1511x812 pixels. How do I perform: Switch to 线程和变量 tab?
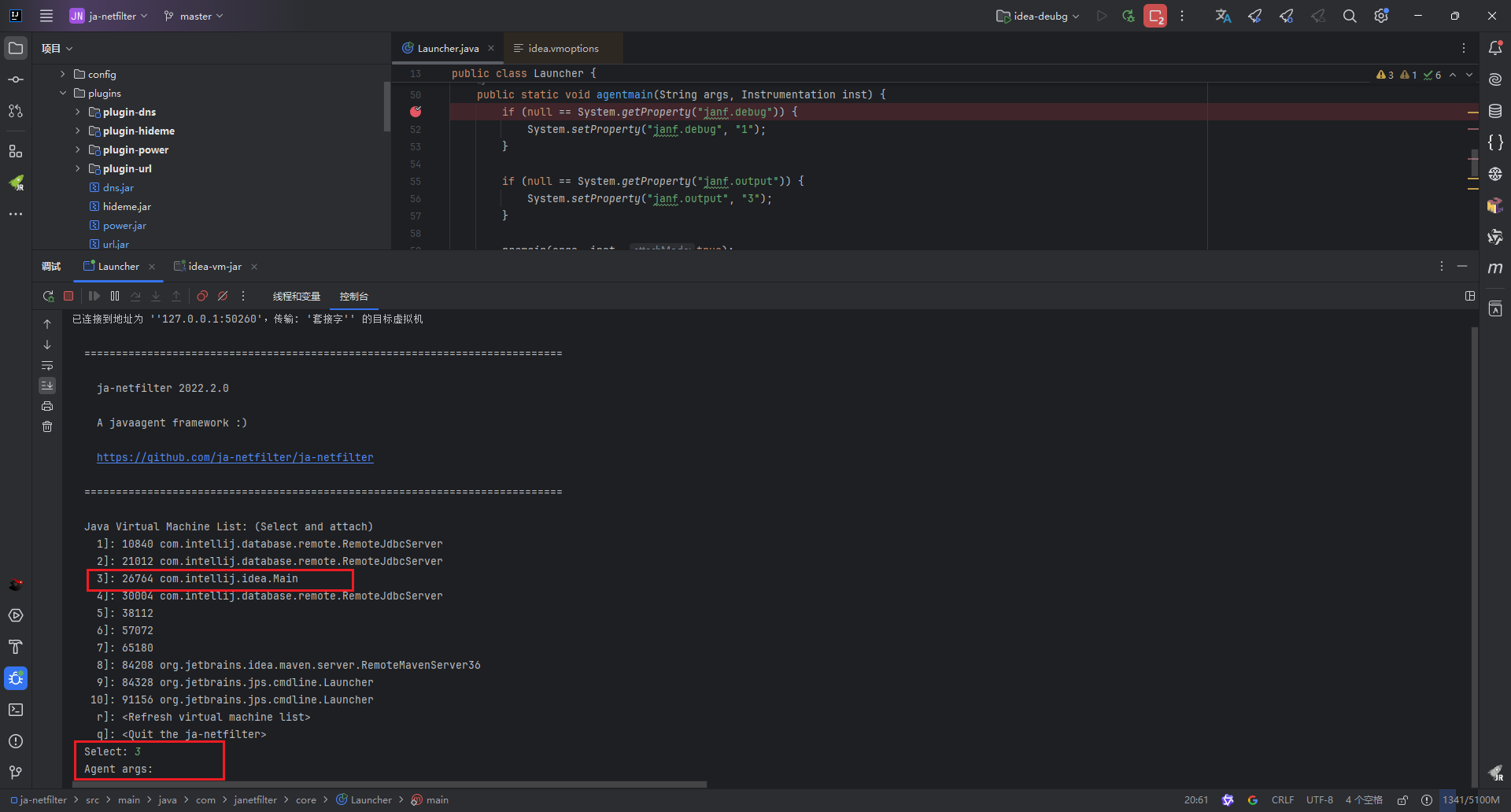coord(297,297)
